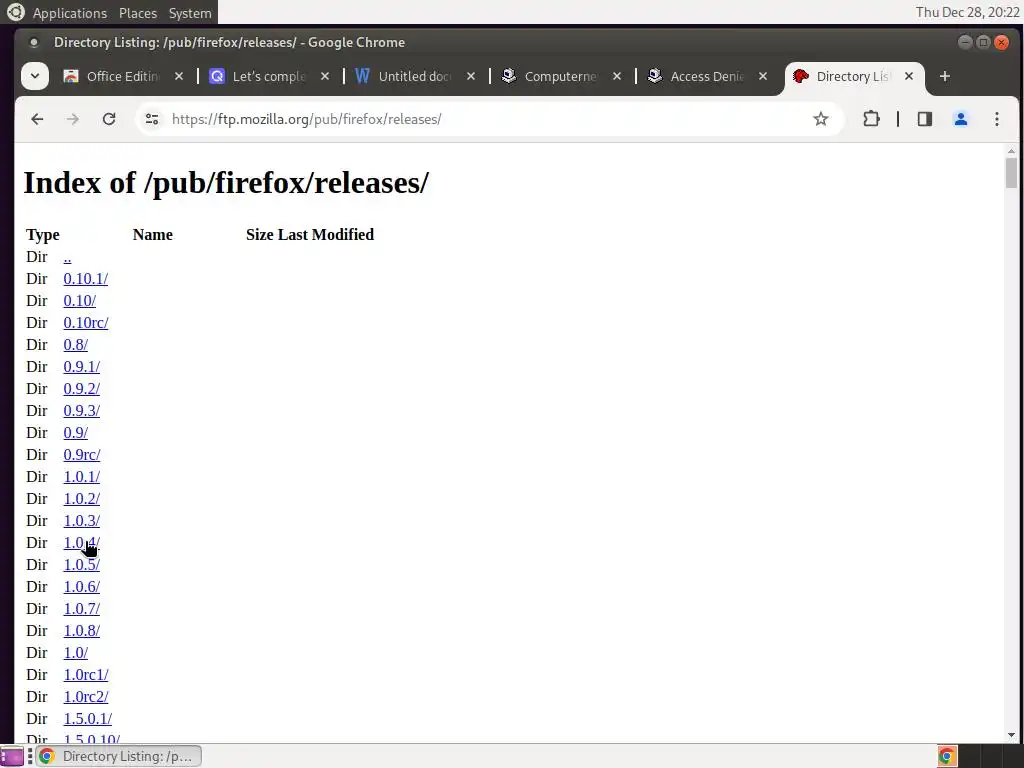The height and width of the screenshot is (768, 1024).
Task: Open Chrome's three-dot menu
Action: point(997,119)
